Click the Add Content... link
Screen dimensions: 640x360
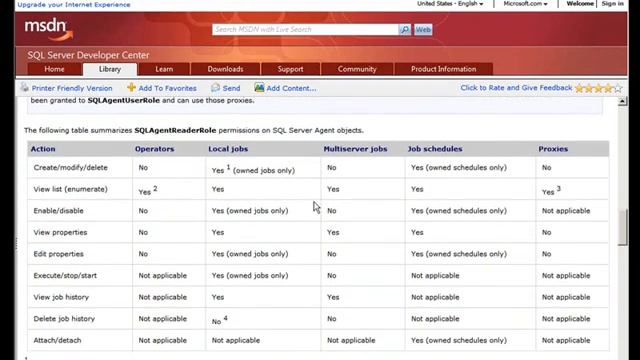tap(291, 88)
